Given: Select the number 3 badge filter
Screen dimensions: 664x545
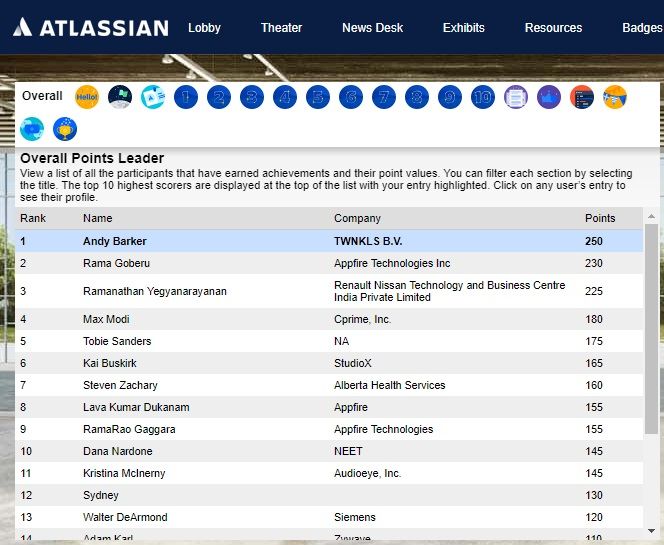Looking at the screenshot, I should click(x=252, y=97).
